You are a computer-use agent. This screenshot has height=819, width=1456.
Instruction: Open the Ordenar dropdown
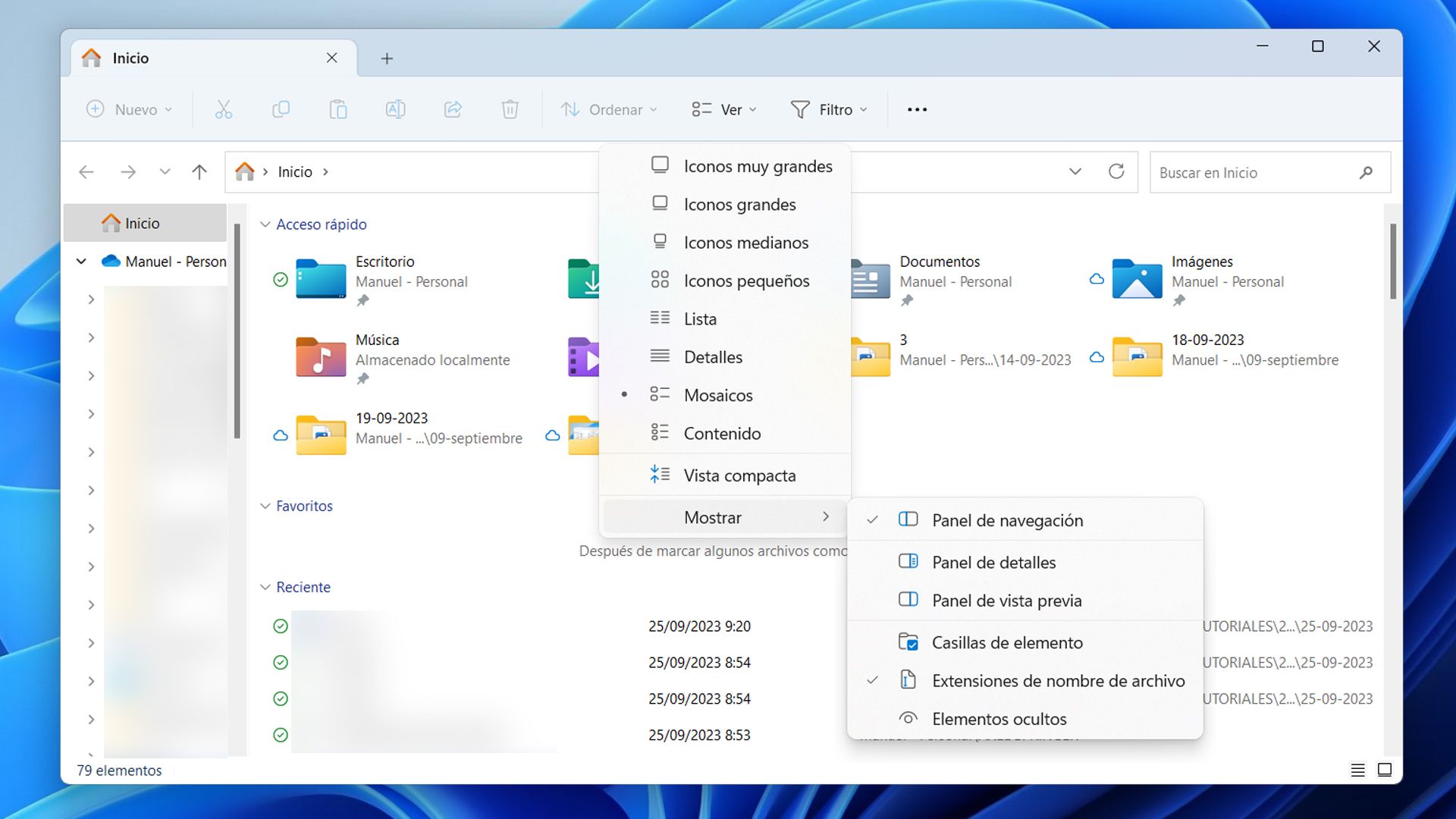pyautogui.click(x=609, y=109)
